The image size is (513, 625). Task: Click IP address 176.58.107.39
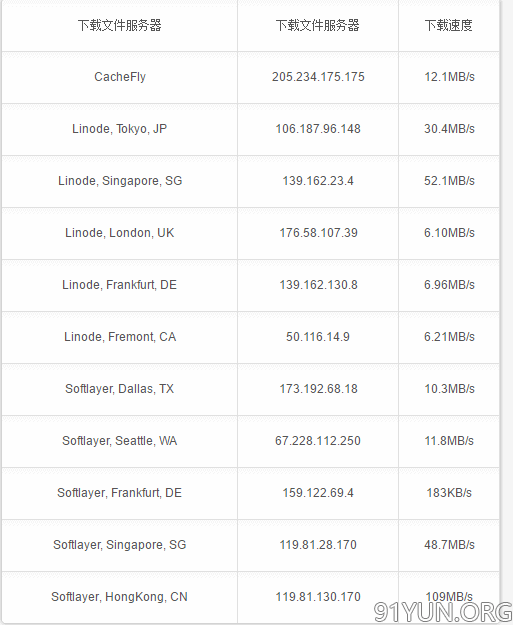pyautogui.click(x=318, y=233)
